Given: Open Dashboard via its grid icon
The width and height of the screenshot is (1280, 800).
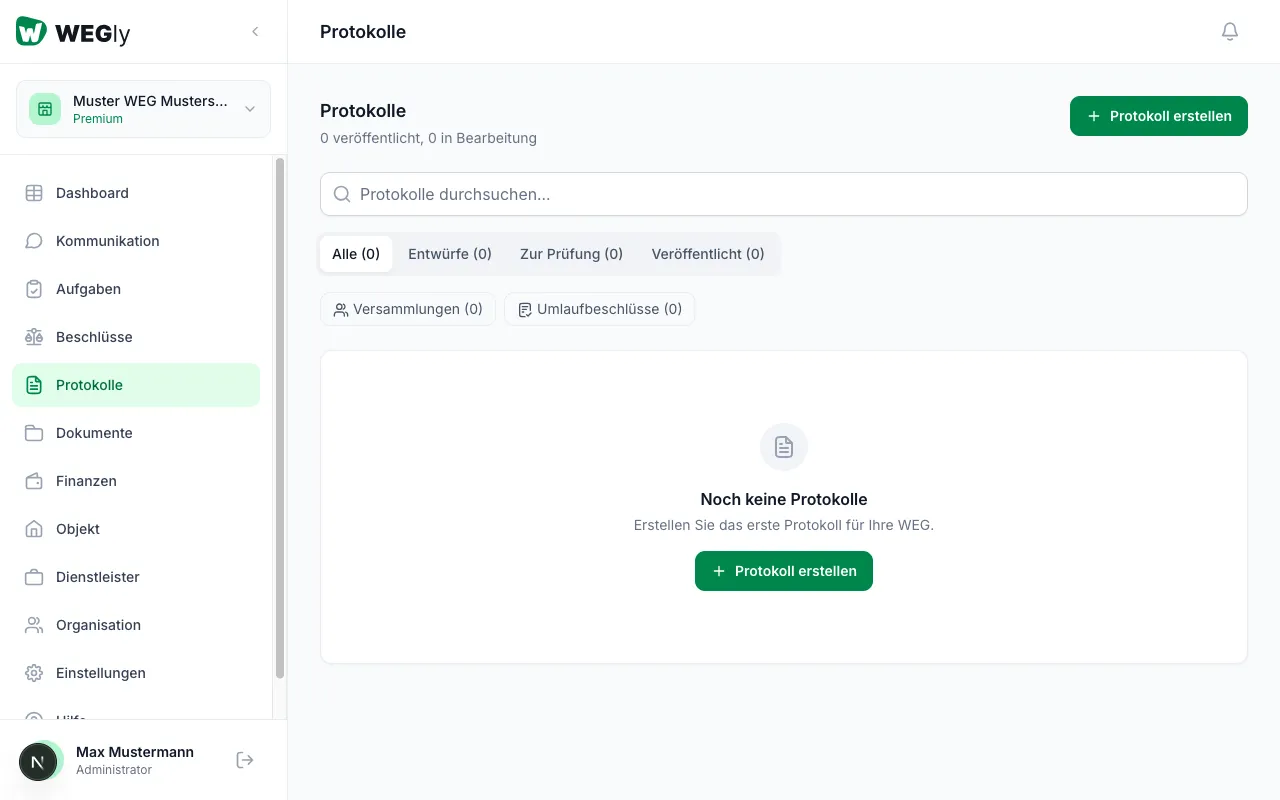Looking at the screenshot, I should [34, 193].
